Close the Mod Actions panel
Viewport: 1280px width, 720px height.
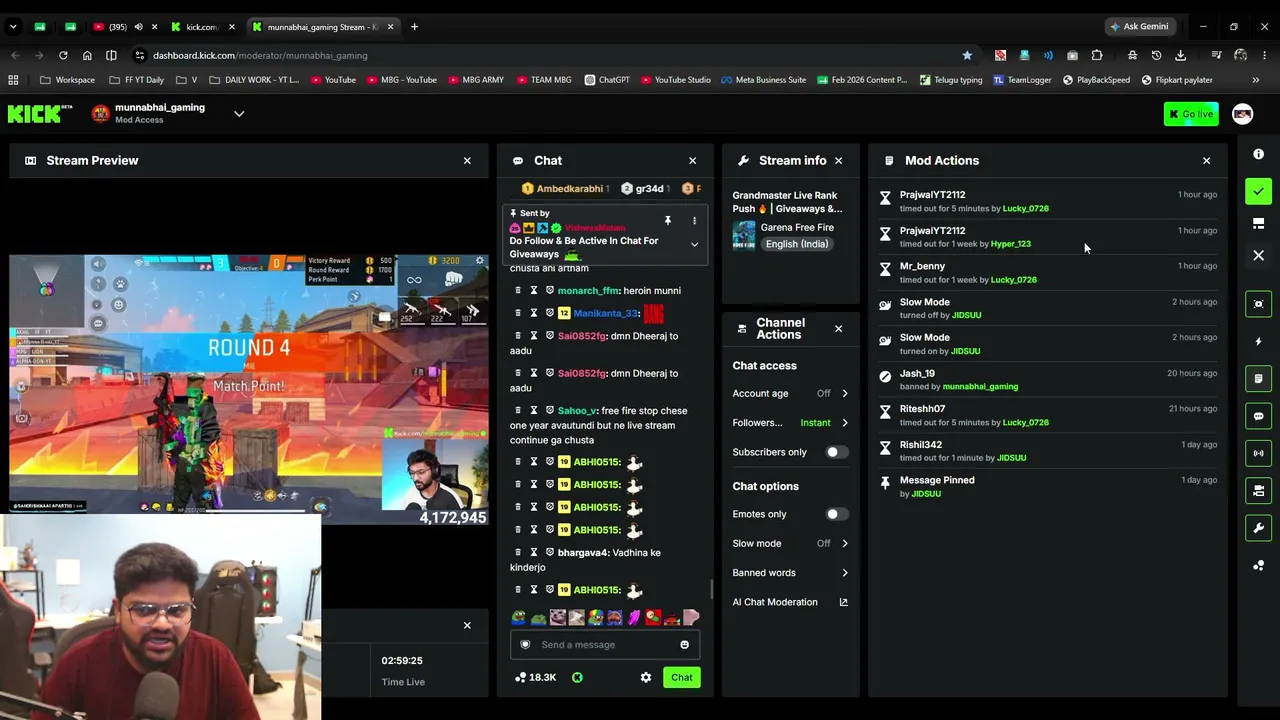pos(1206,160)
